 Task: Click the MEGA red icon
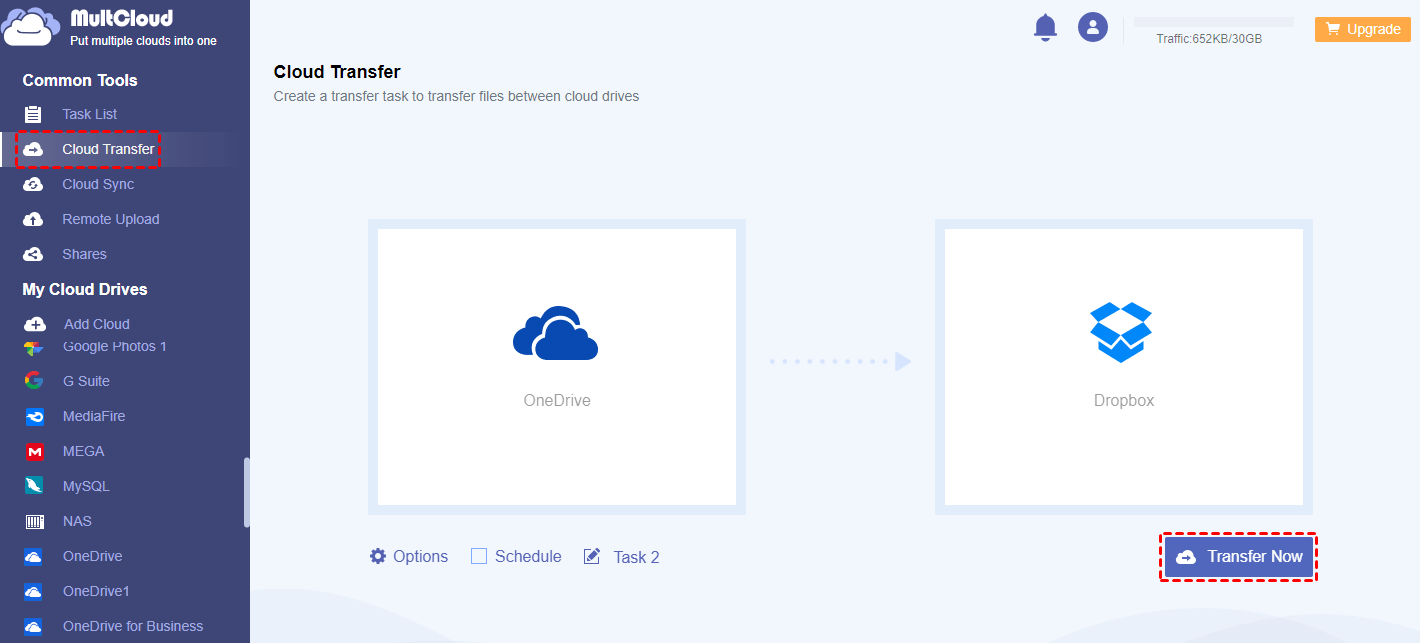pyautogui.click(x=34, y=451)
